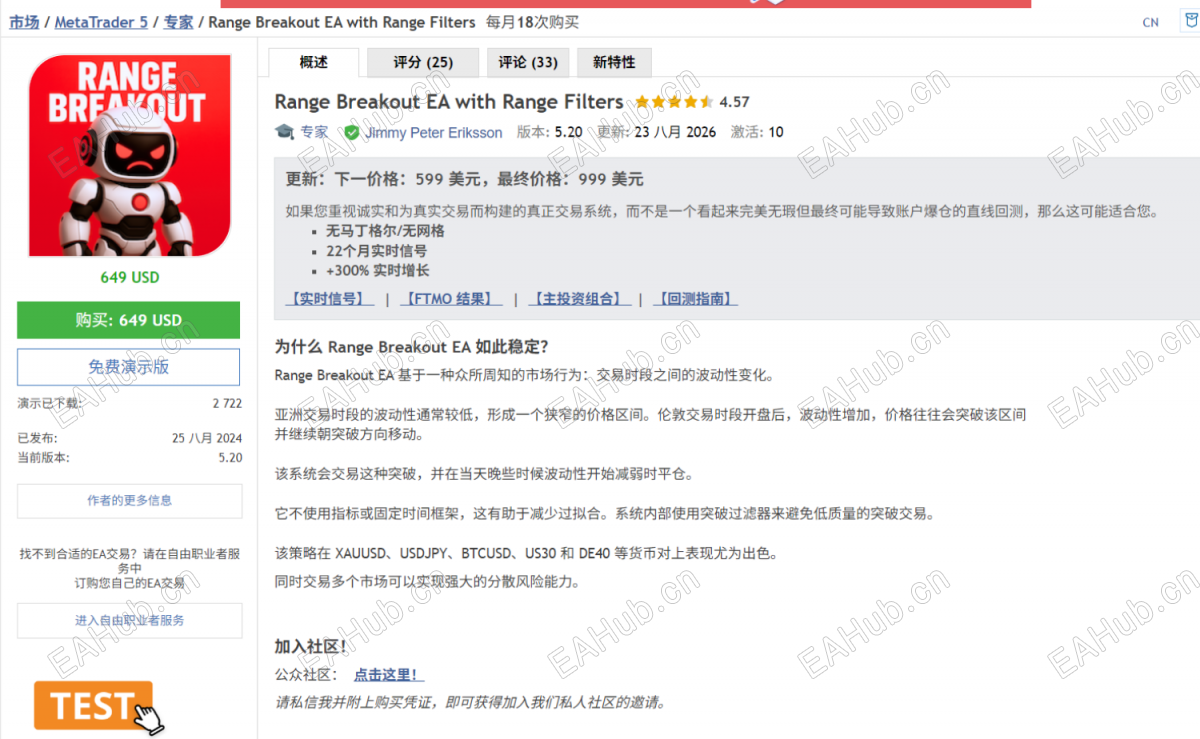Open 作者的更多信息 button
Viewport: 1200px width, 739px height.
pyautogui.click(x=129, y=501)
